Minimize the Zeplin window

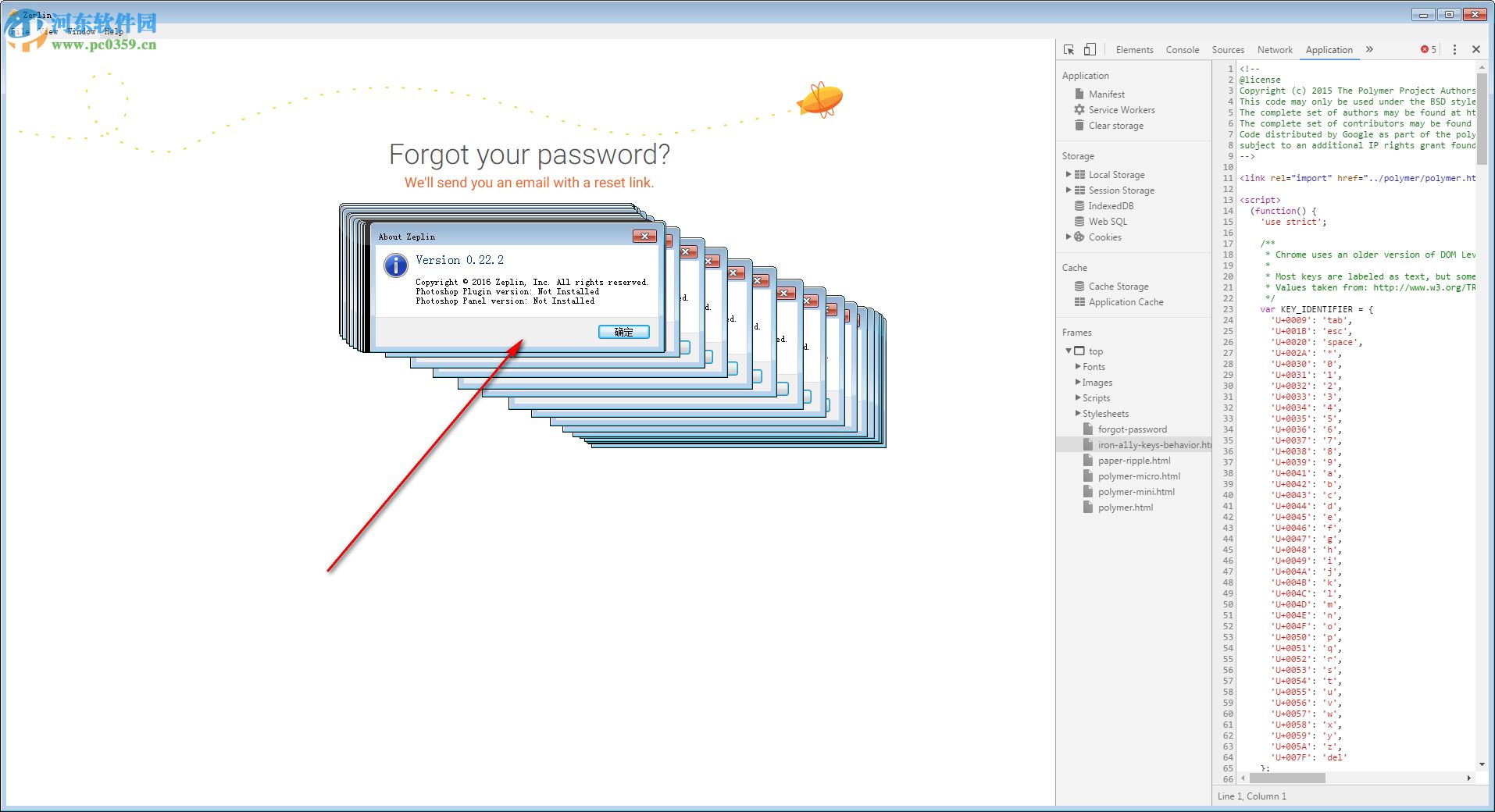tap(1424, 14)
